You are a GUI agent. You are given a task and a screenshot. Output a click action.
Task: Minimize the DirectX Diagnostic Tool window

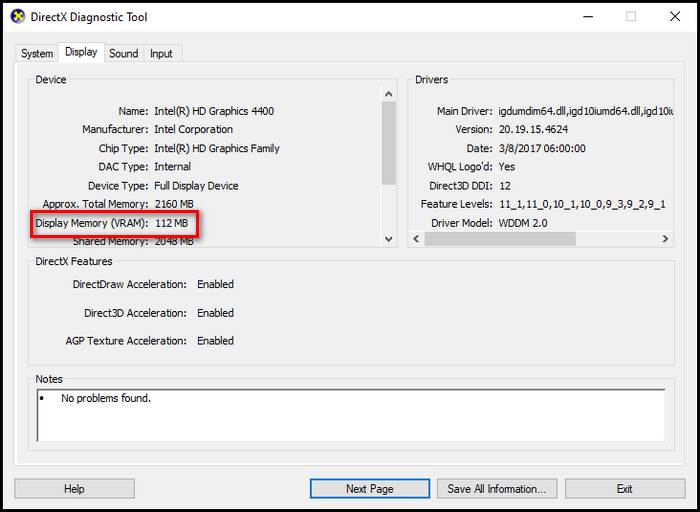click(x=588, y=17)
